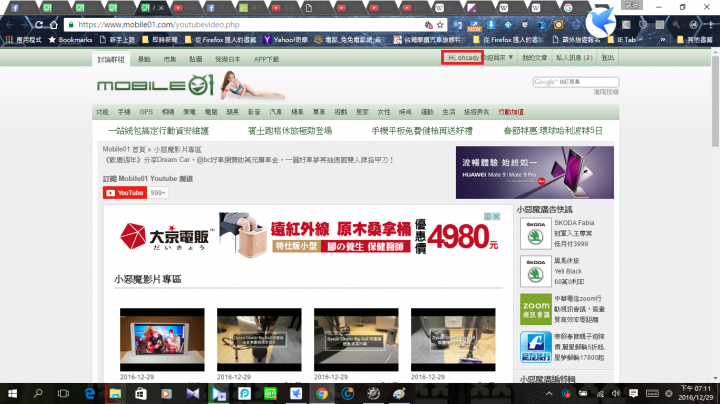
Task: Select the 討論群組 tab
Action: [111, 59]
